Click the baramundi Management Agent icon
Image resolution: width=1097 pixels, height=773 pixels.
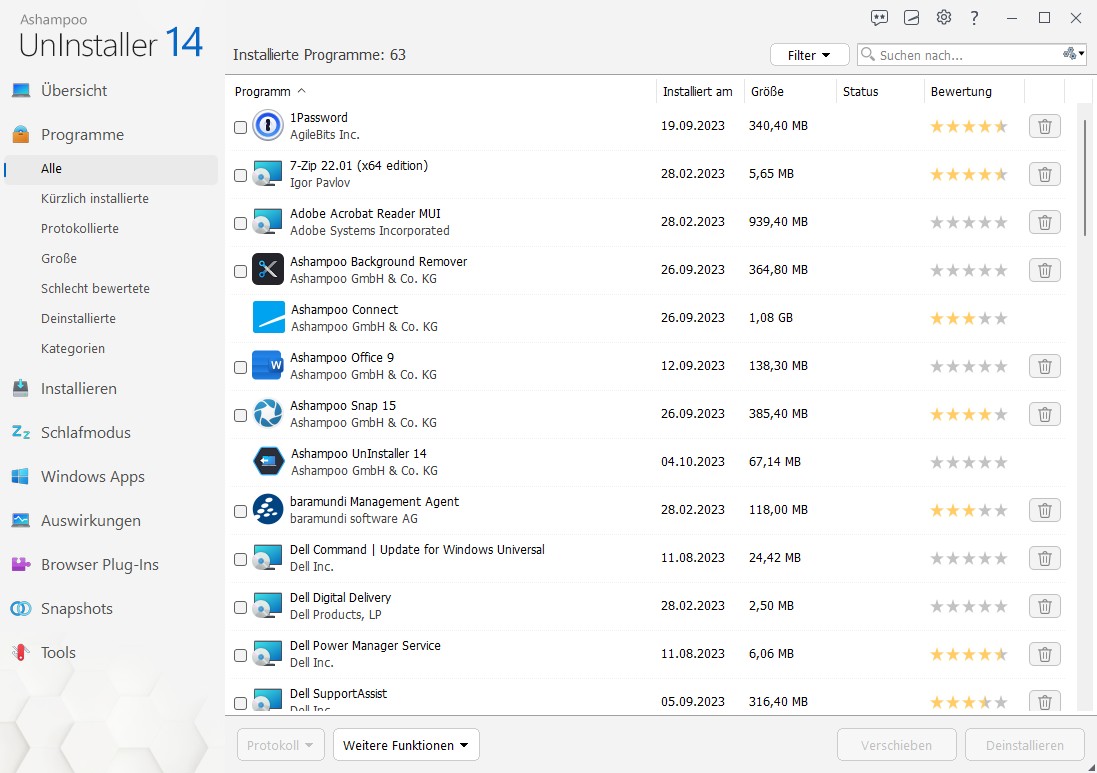point(267,509)
